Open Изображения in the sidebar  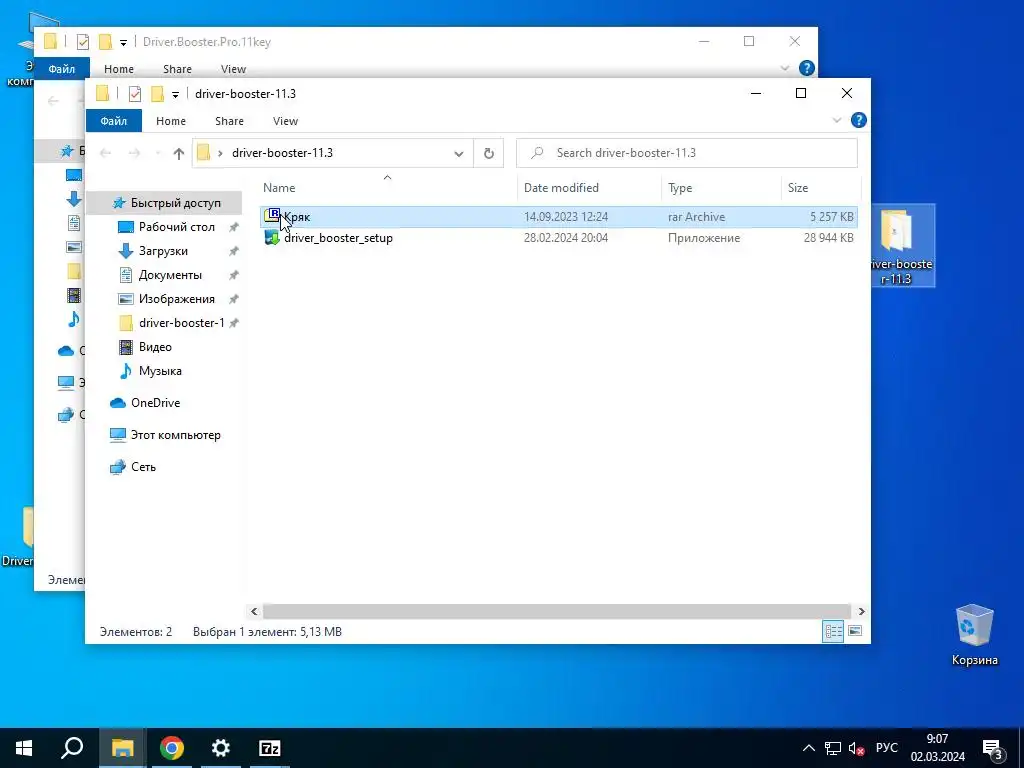coord(176,299)
